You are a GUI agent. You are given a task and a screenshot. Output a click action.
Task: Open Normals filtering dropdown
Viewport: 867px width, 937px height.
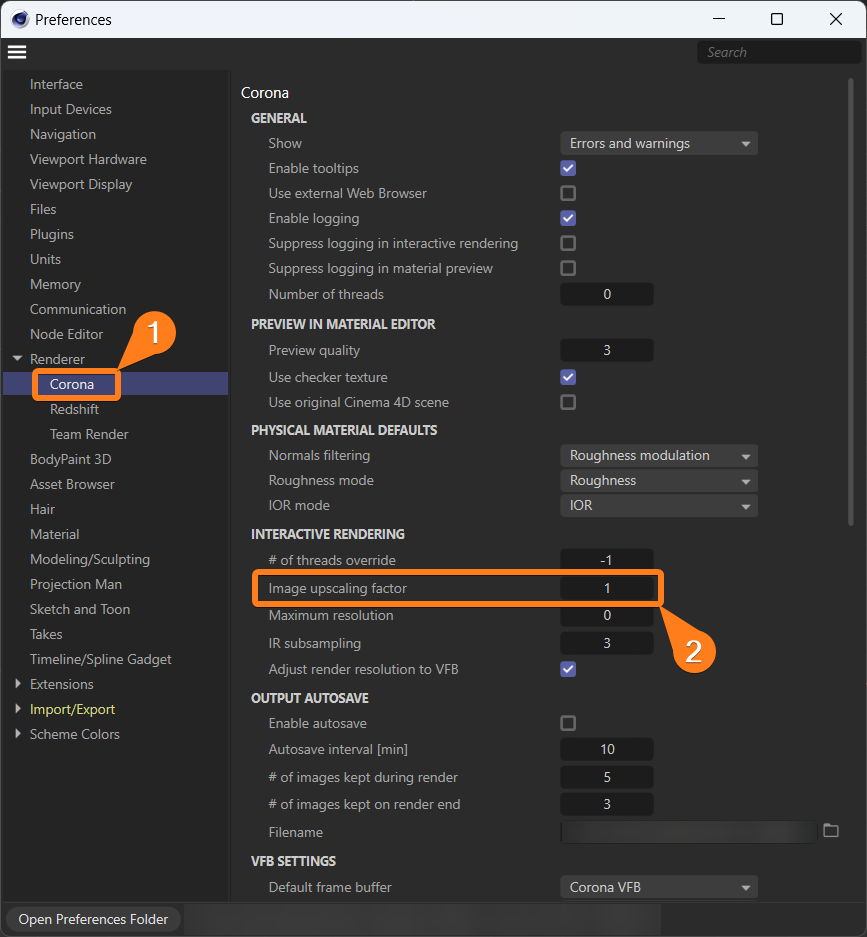tap(658, 456)
